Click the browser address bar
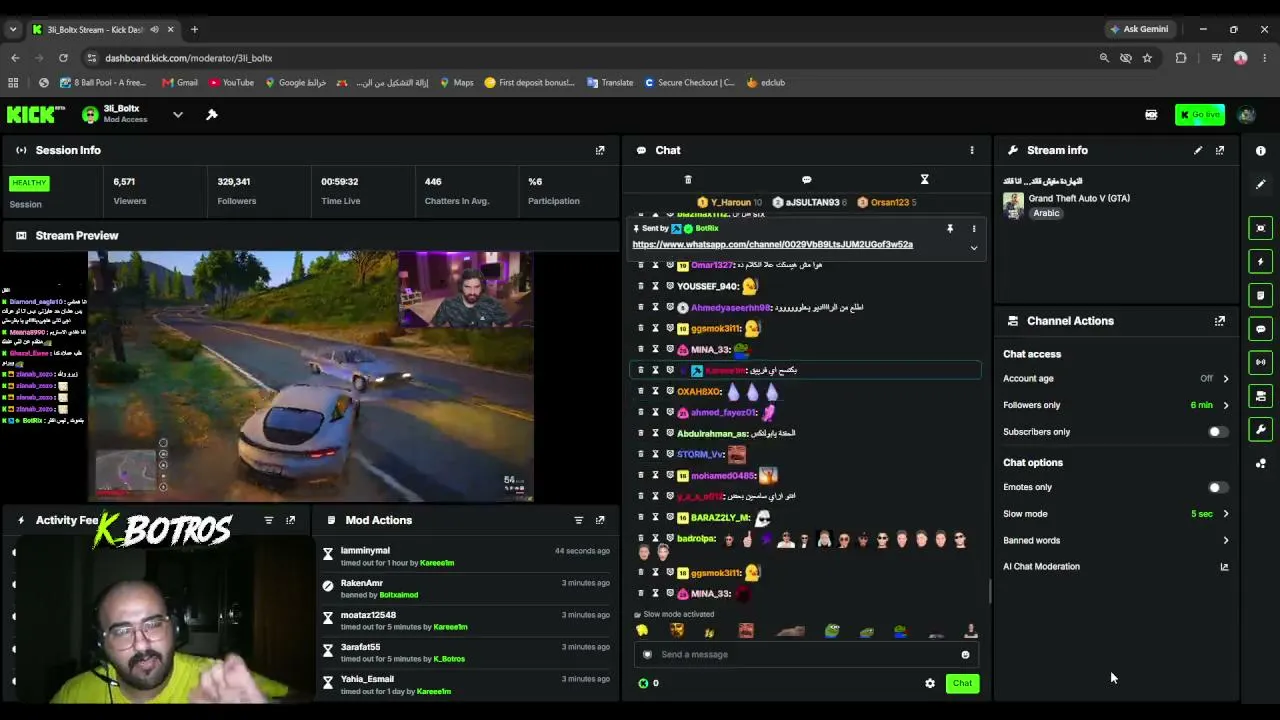Screen dimensions: 1280x720 coord(590,58)
